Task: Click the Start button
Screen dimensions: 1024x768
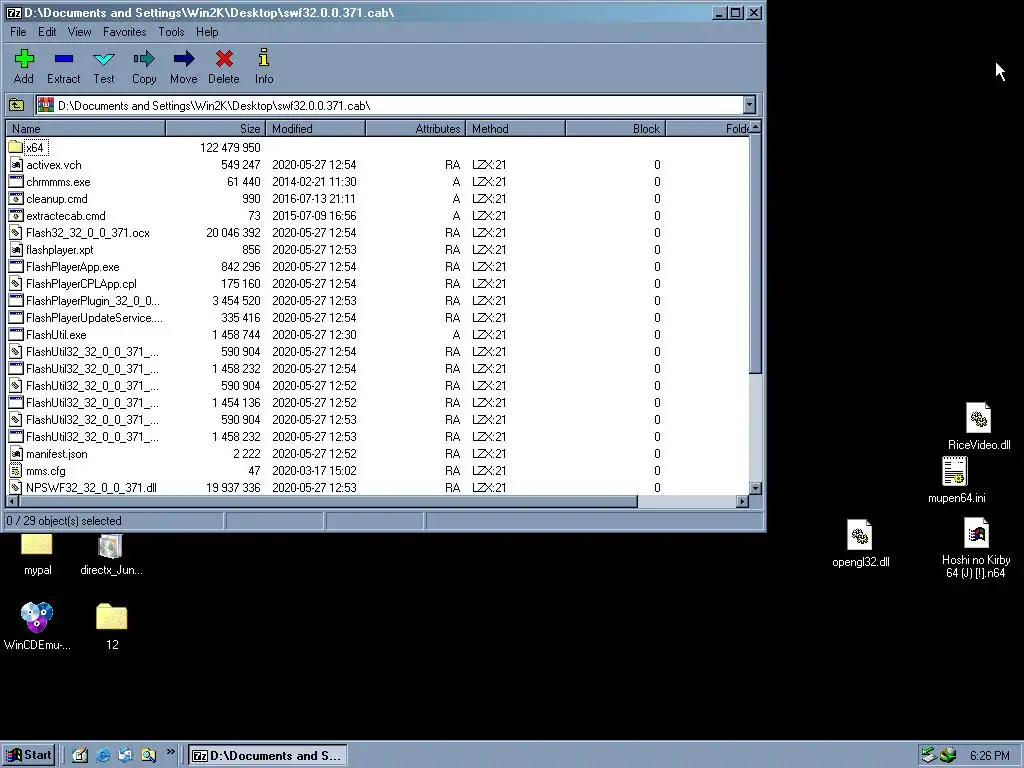Action: [28, 756]
